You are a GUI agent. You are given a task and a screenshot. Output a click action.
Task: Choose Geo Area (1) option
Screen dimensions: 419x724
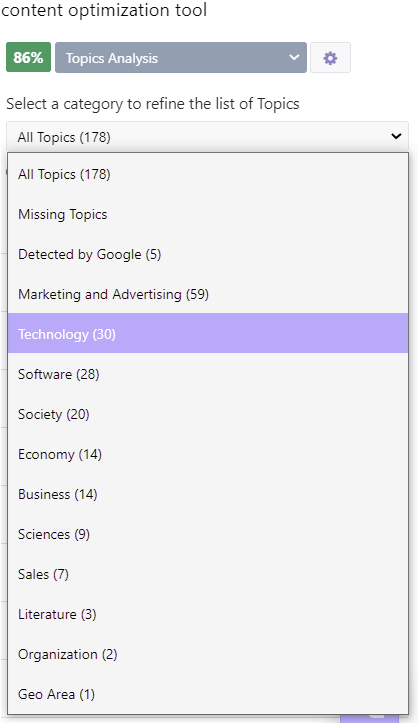(x=208, y=694)
